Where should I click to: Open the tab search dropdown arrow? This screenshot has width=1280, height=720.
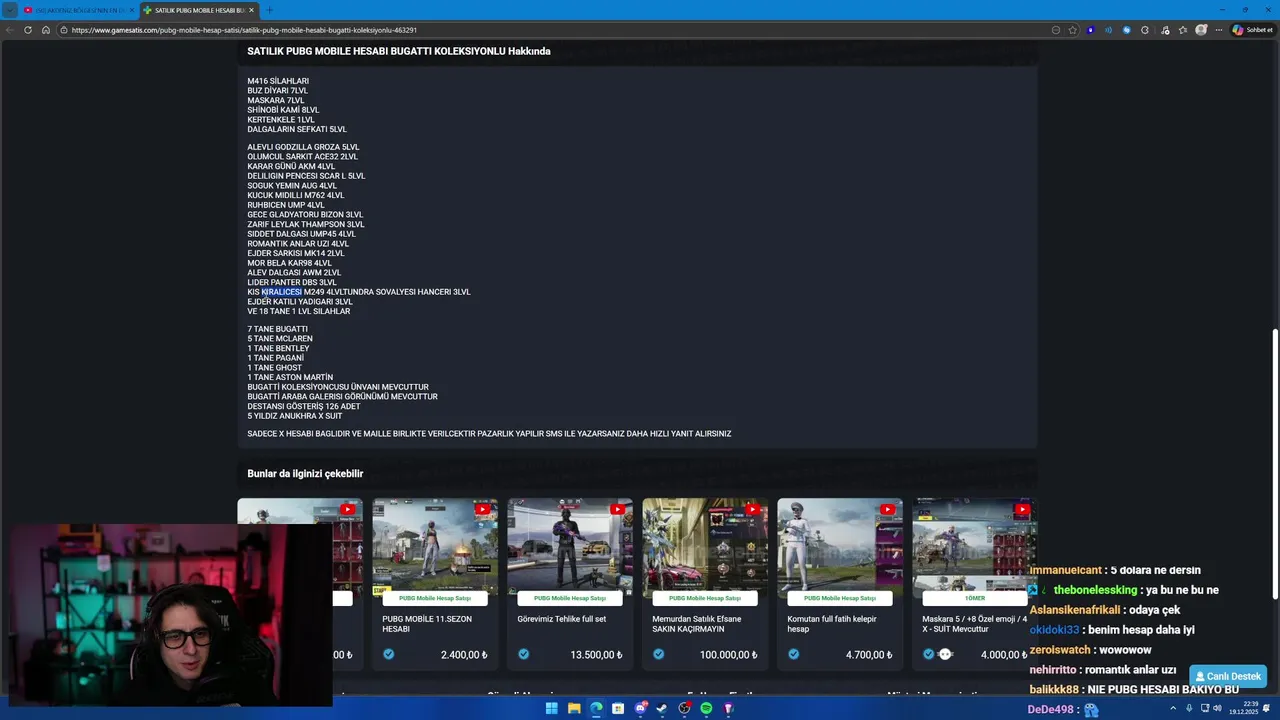click(x=10, y=10)
